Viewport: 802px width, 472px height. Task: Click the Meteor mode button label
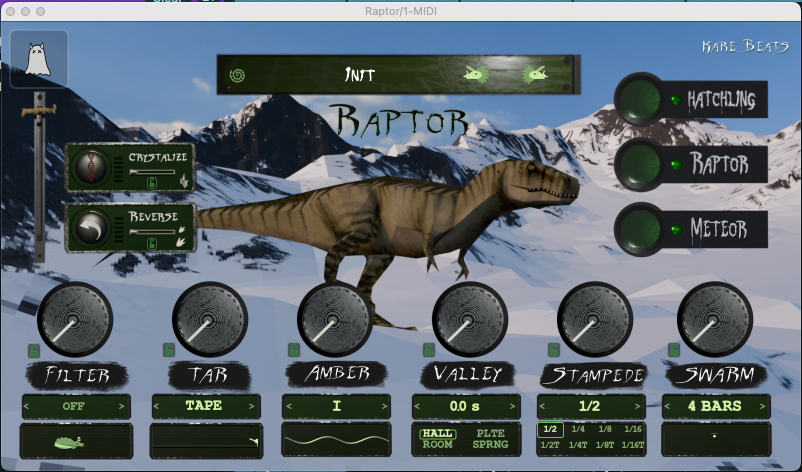pyautogui.click(x=719, y=229)
